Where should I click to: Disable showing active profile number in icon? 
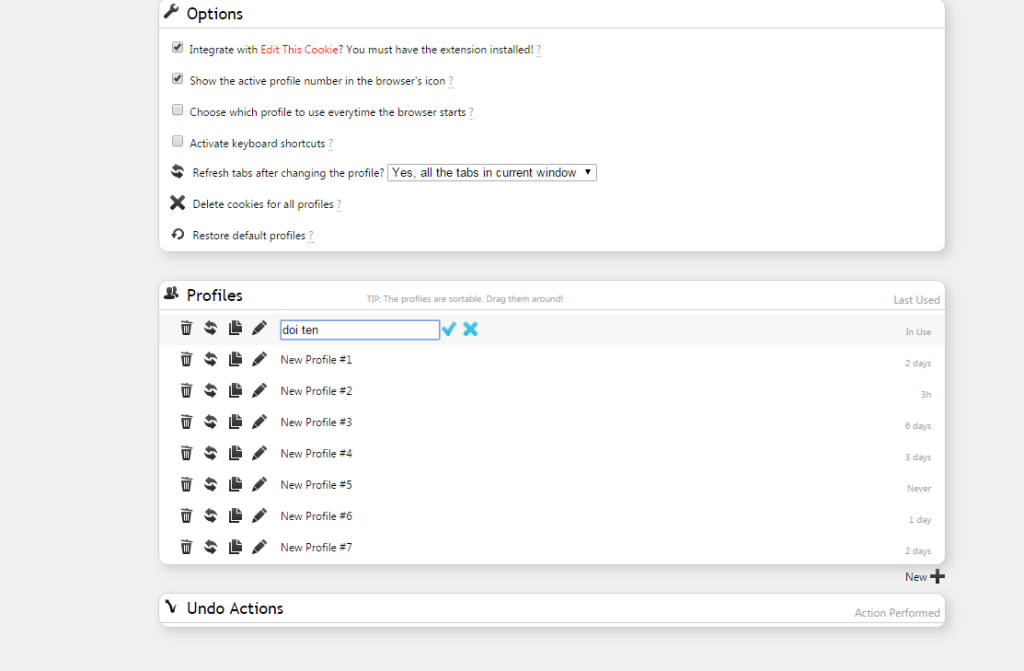pos(178,78)
